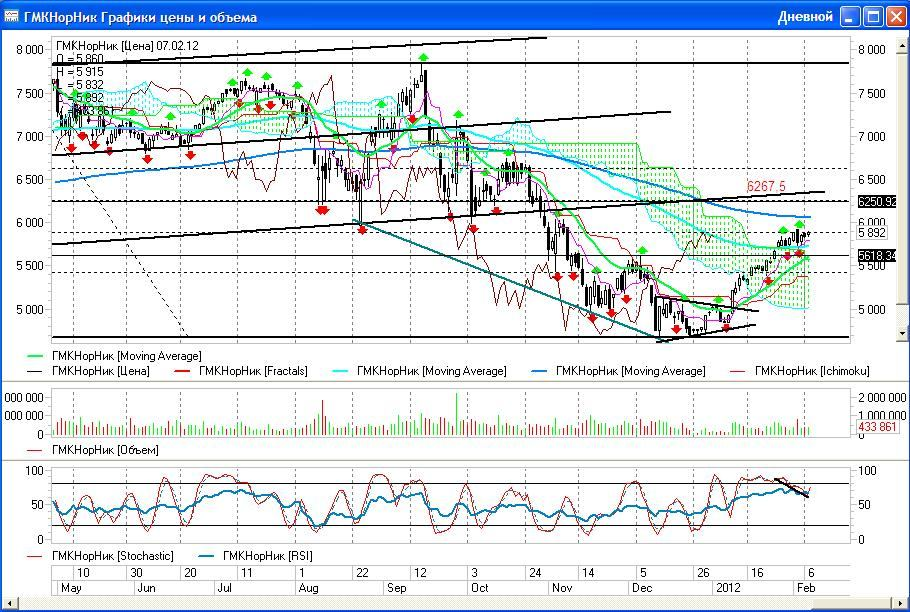
Task: Click the May month label on time axis
Action: tap(71, 588)
